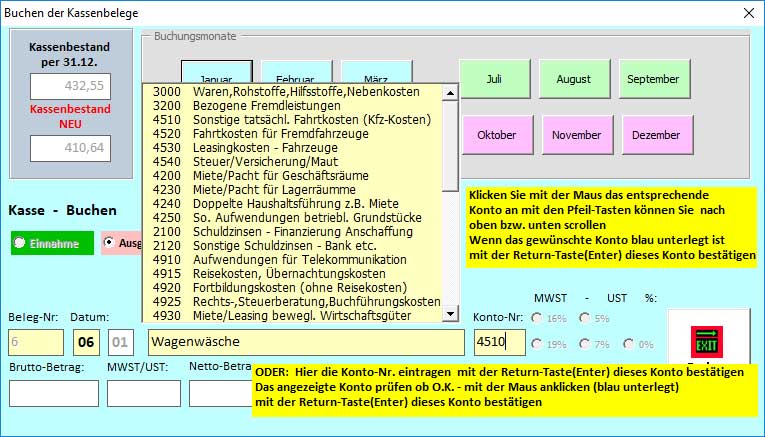Choose the 19% tax rate radio button
The height and width of the screenshot is (437, 765).
coord(537,344)
